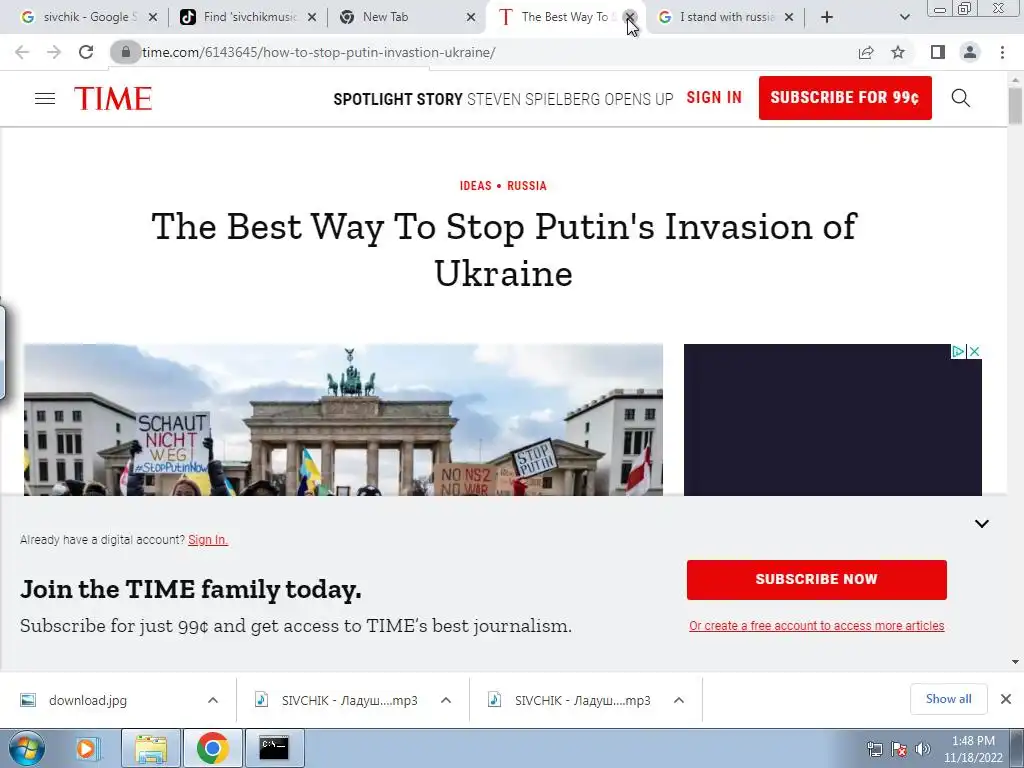Open Spotlight Story Steven Spielberg link
1024x768 pixels.
coord(503,99)
